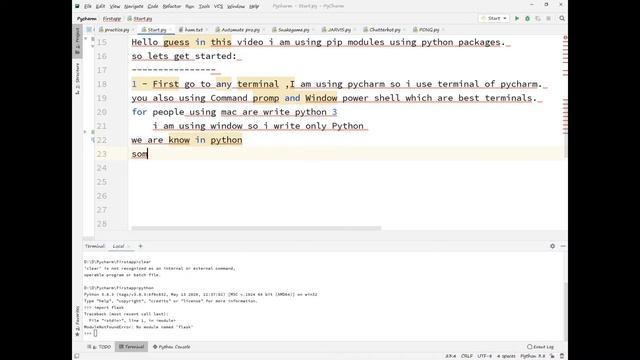Open the Start run configuration dropdown
640x360 pixels.
coord(494,18)
